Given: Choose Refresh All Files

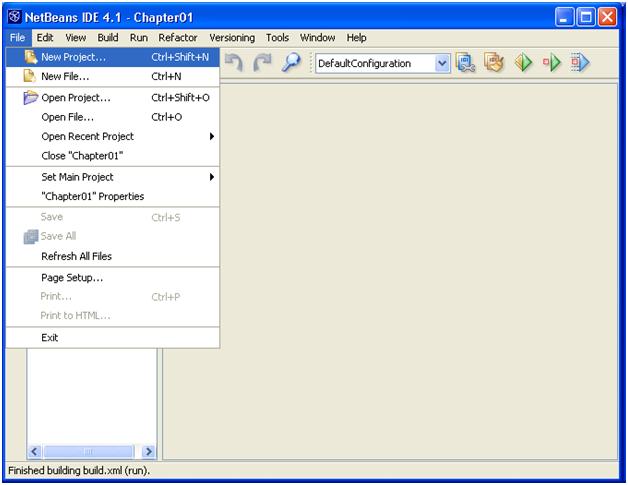Looking at the screenshot, I should [113, 256].
